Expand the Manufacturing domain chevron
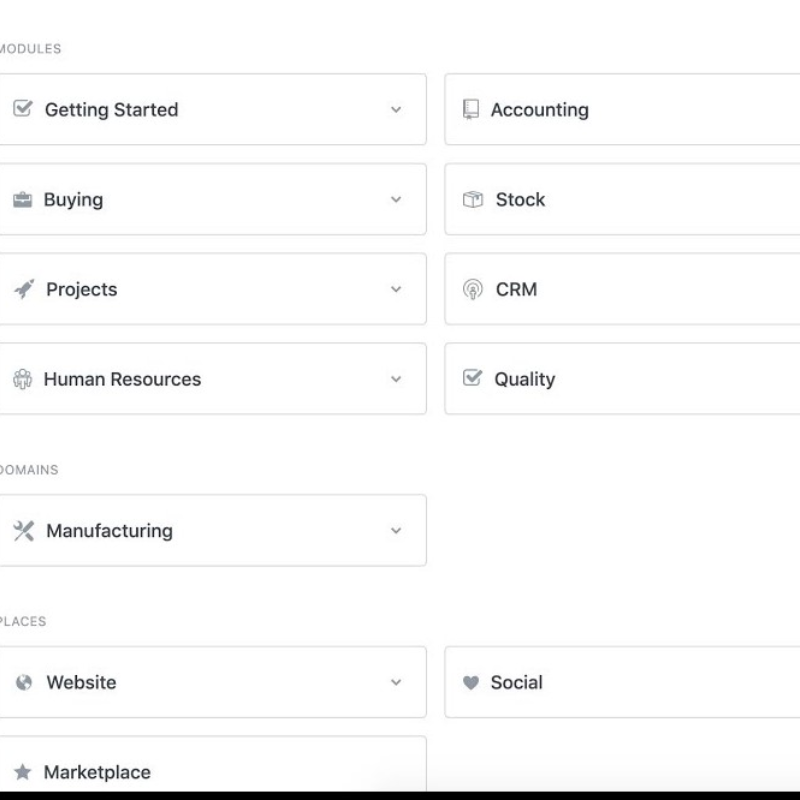800x800 pixels. click(396, 531)
